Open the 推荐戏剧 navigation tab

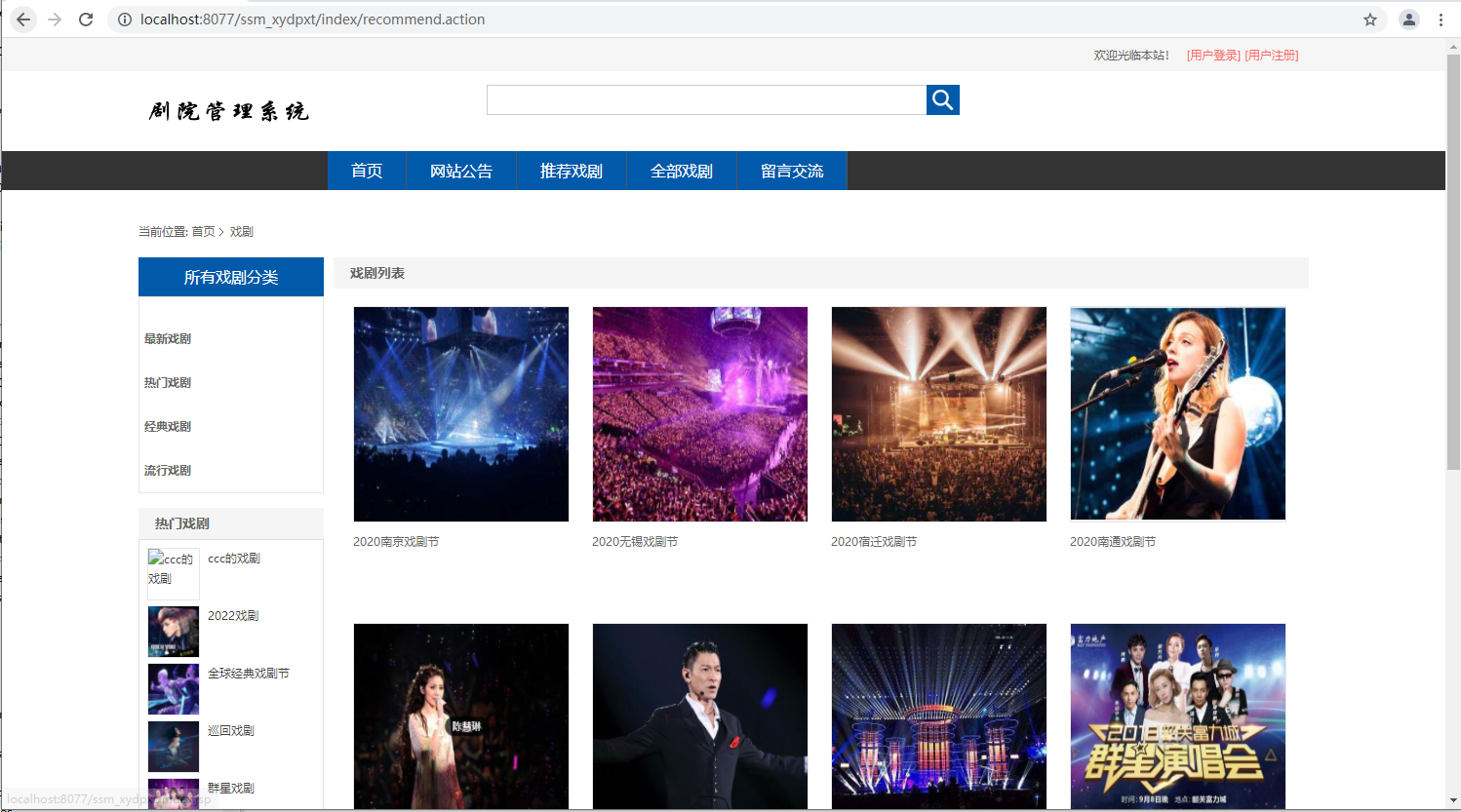pos(572,171)
